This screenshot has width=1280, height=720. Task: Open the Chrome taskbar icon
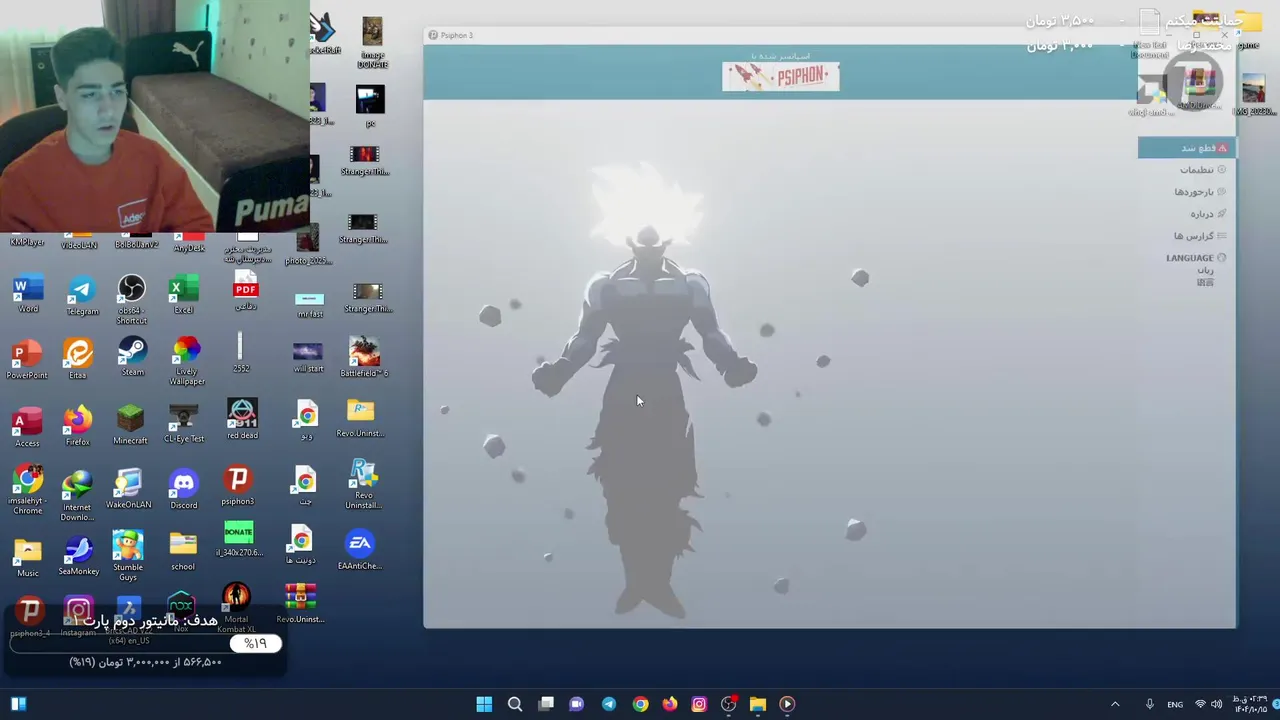click(x=640, y=704)
